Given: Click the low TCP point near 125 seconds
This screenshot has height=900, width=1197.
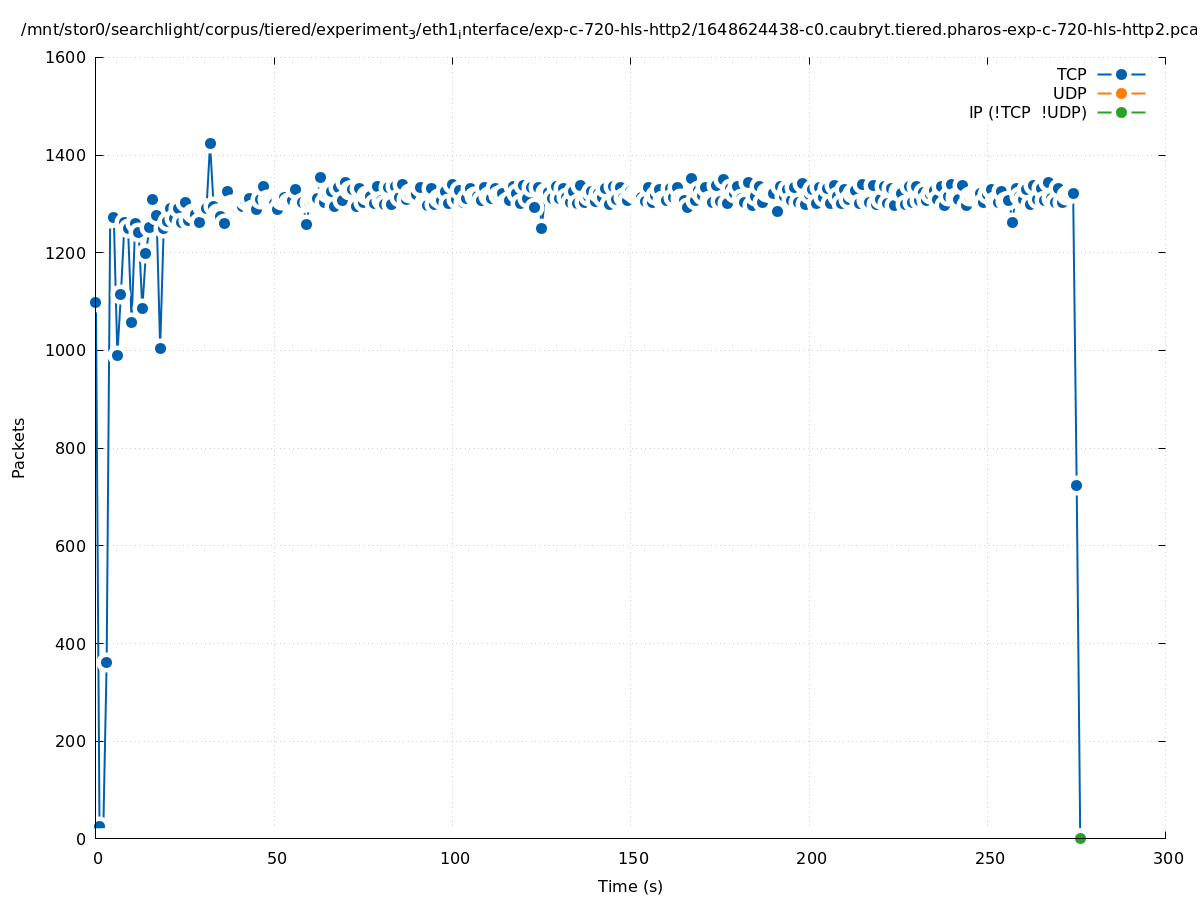Looking at the screenshot, I should coord(541,228).
